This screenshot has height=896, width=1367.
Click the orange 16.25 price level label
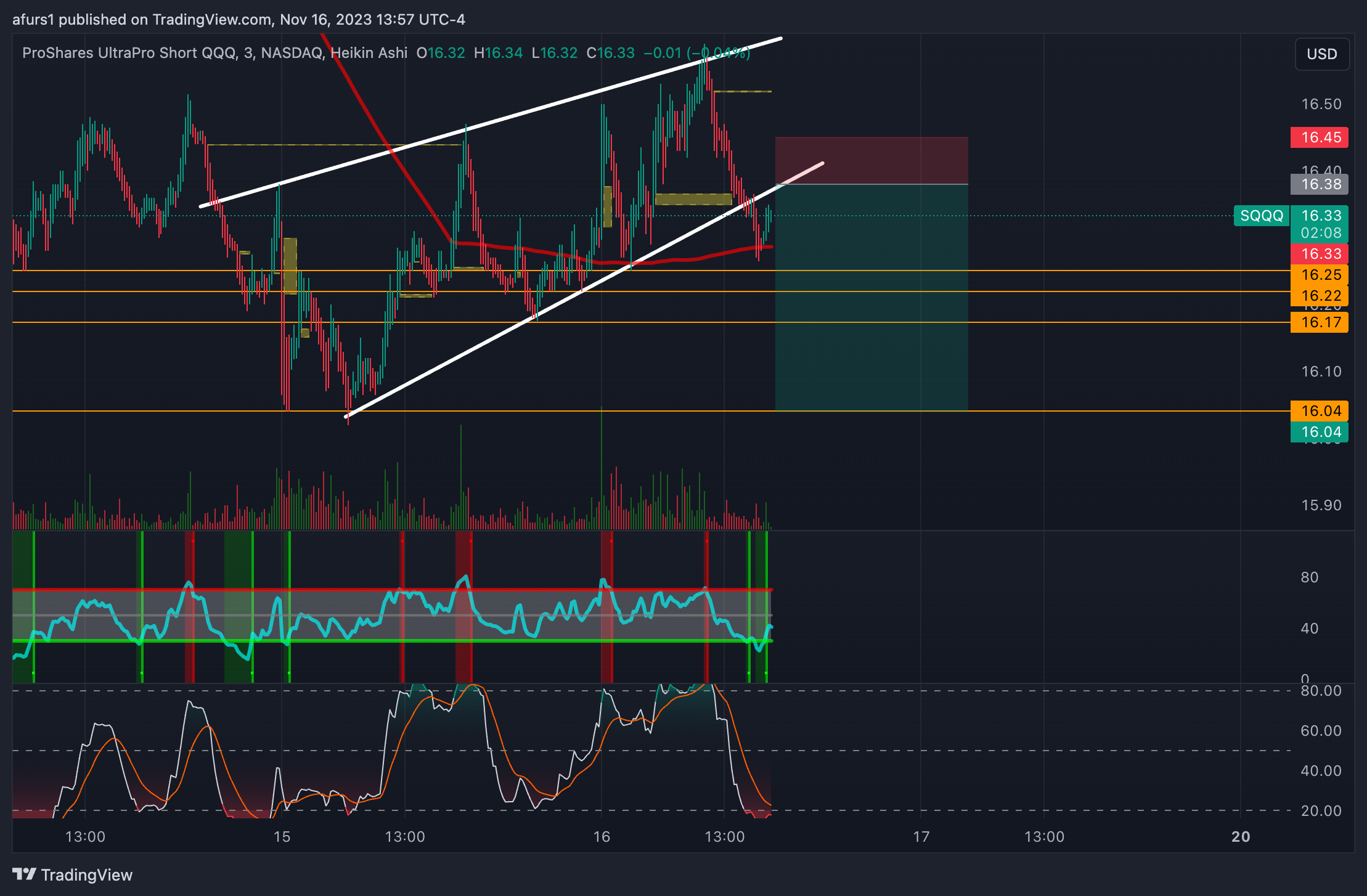pos(1320,275)
